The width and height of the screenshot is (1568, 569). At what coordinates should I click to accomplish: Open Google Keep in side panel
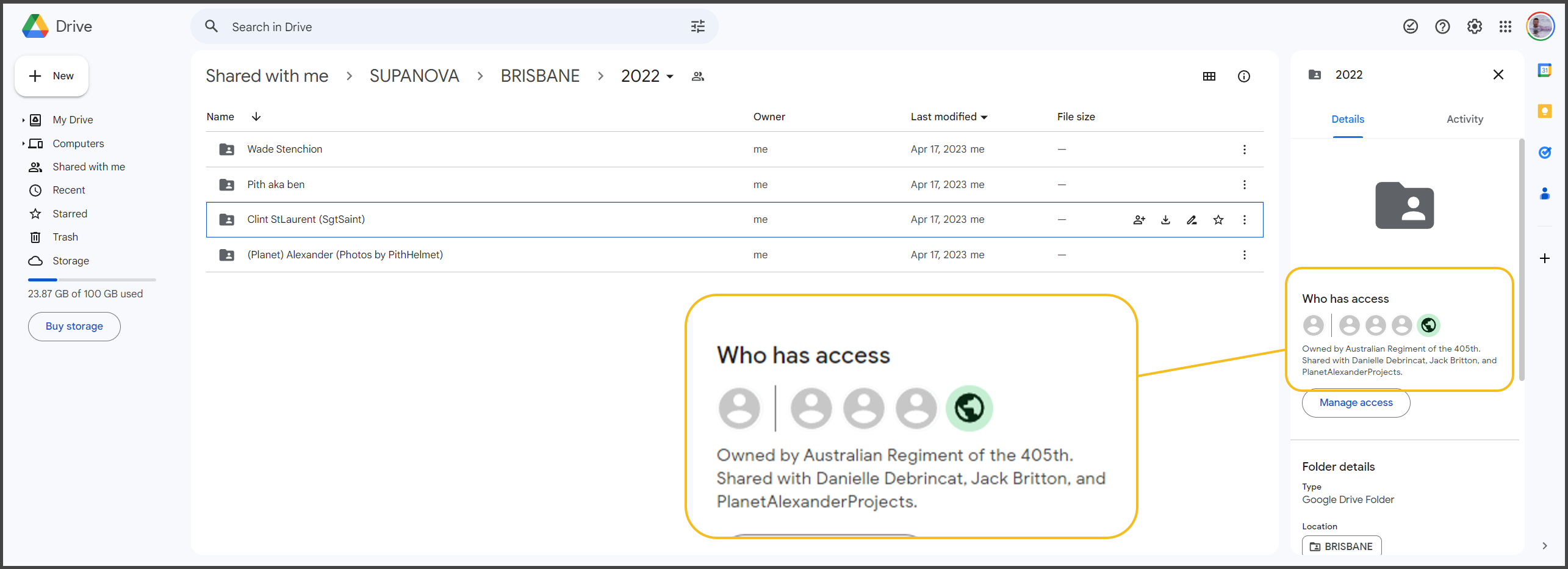coord(1544,111)
